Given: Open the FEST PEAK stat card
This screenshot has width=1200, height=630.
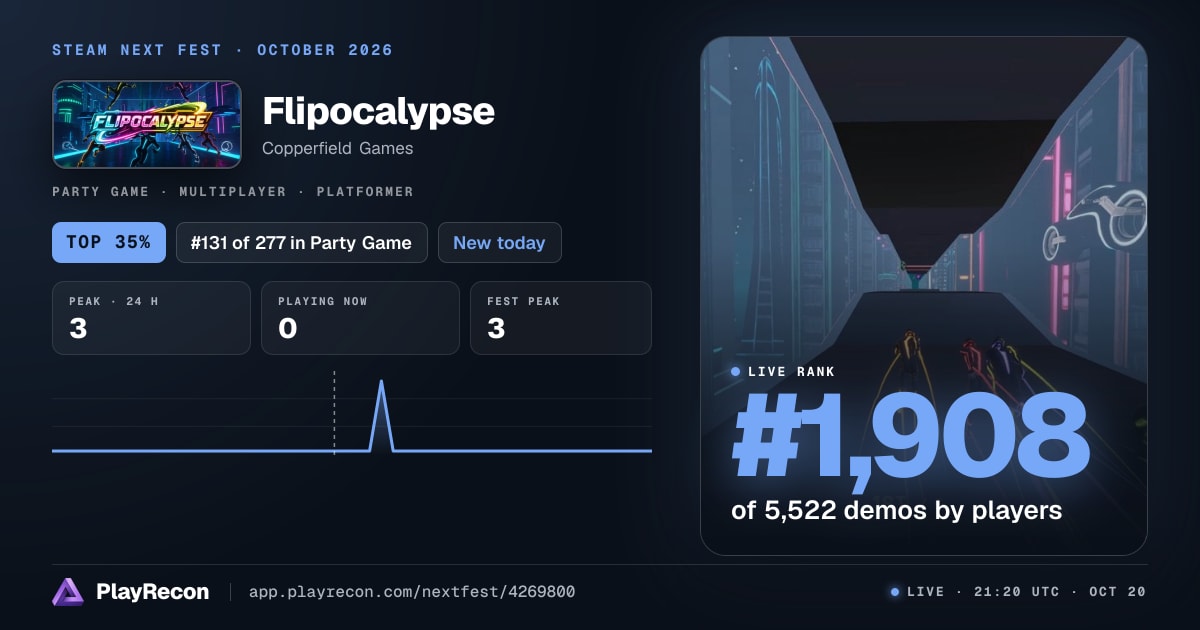Looking at the screenshot, I should point(561,318).
